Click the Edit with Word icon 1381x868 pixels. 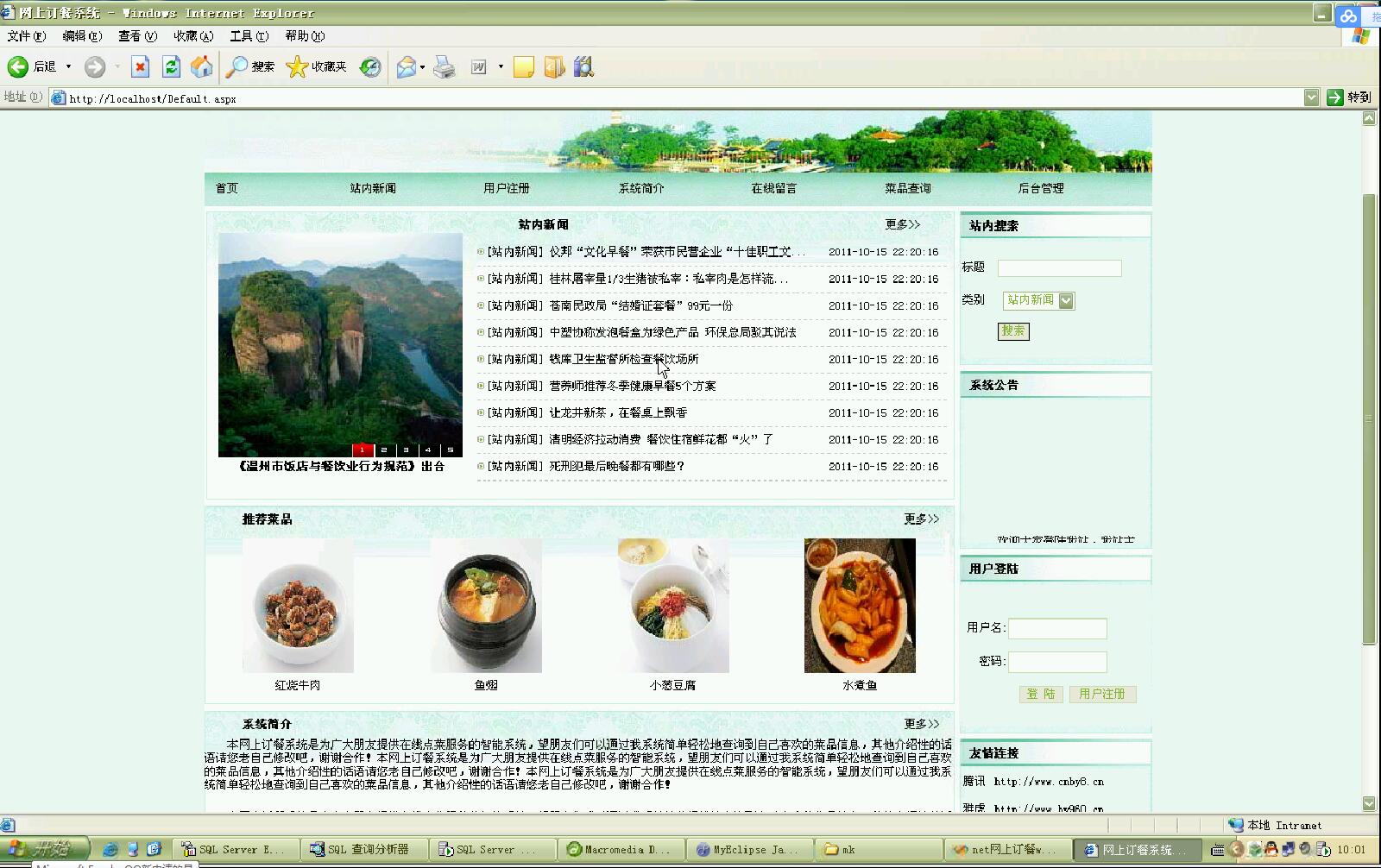[x=479, y=66]
